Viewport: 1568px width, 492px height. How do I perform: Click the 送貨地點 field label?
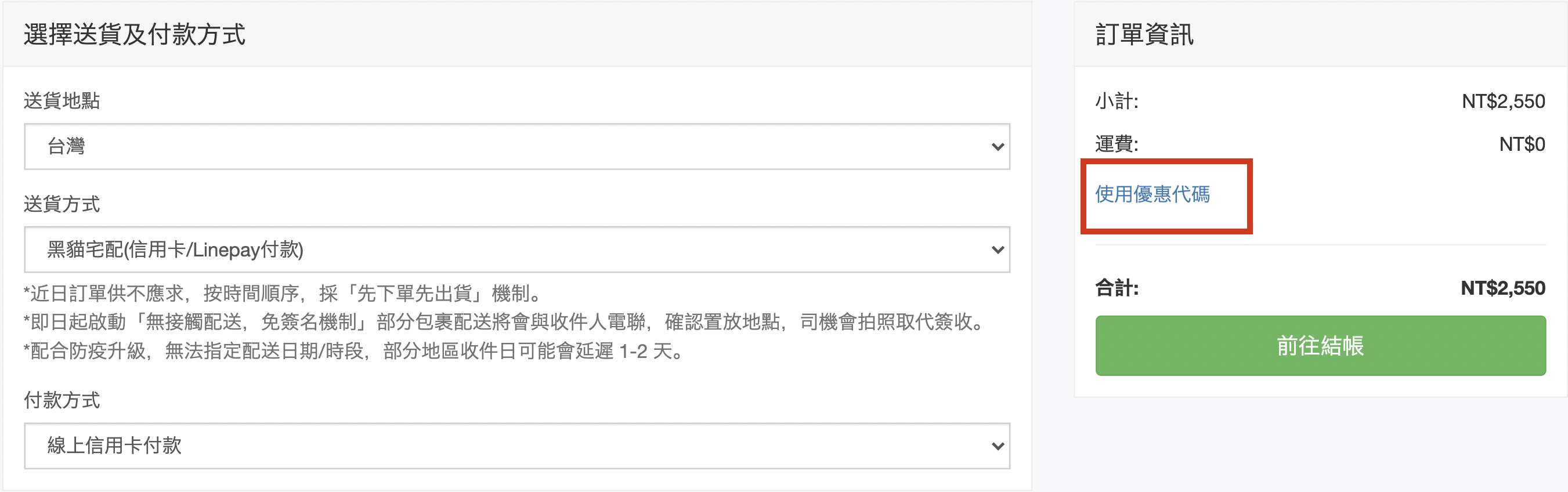point(62,100)
